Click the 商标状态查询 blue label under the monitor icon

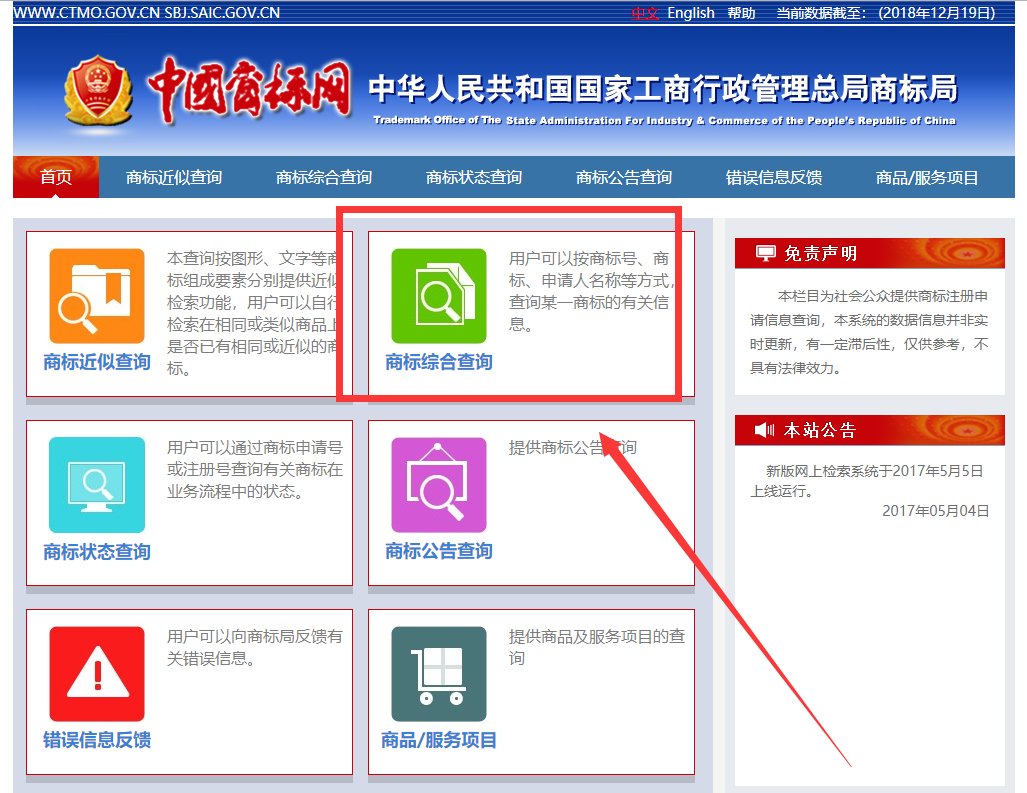click(97, 551)
